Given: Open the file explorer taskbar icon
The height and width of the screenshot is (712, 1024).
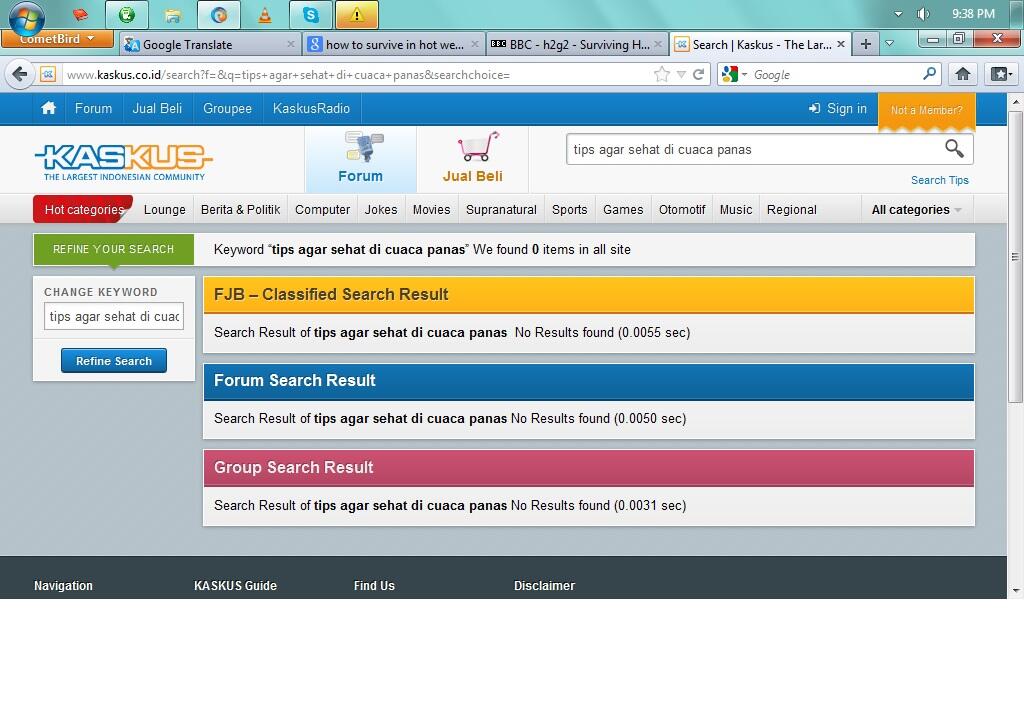Looking at the screenshot, I should click(173, 14).
